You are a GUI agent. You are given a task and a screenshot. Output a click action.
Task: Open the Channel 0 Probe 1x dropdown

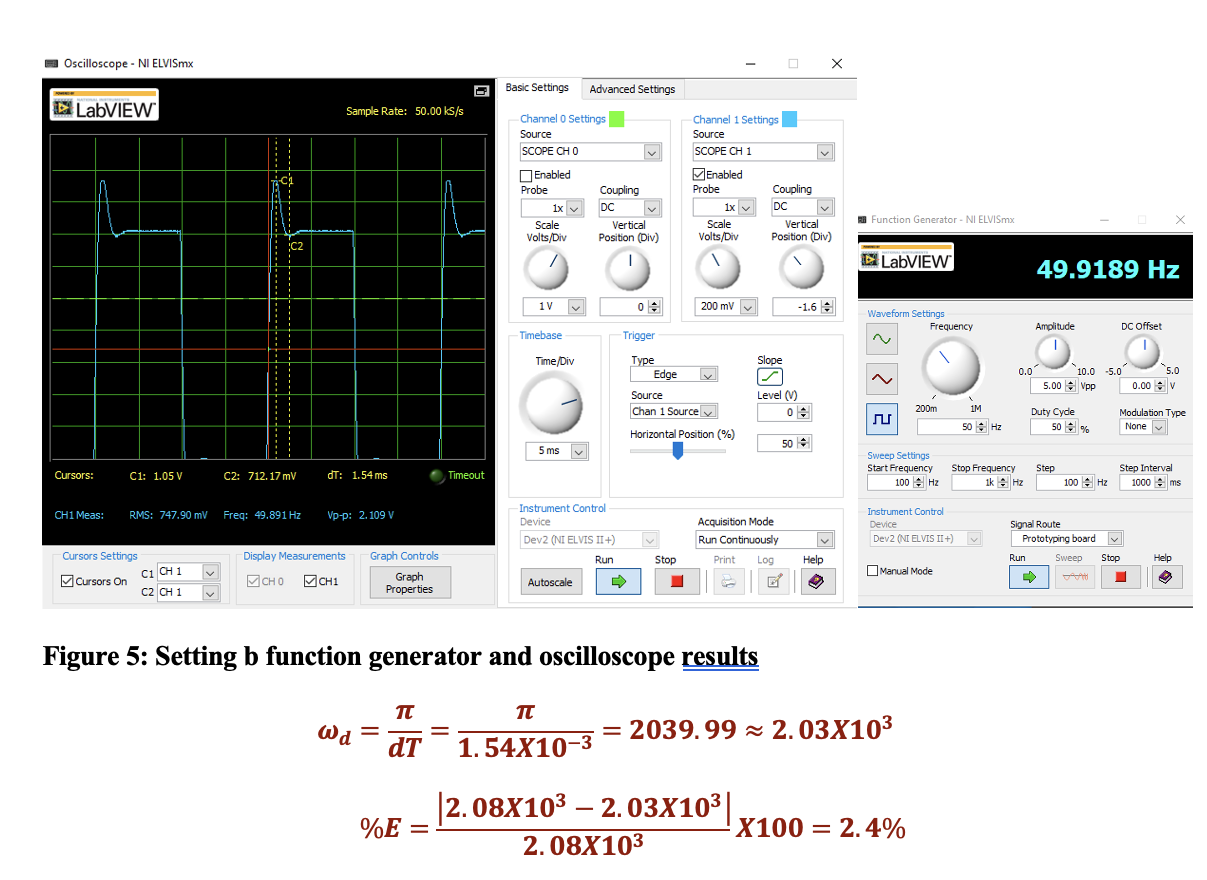pos(552,208)
